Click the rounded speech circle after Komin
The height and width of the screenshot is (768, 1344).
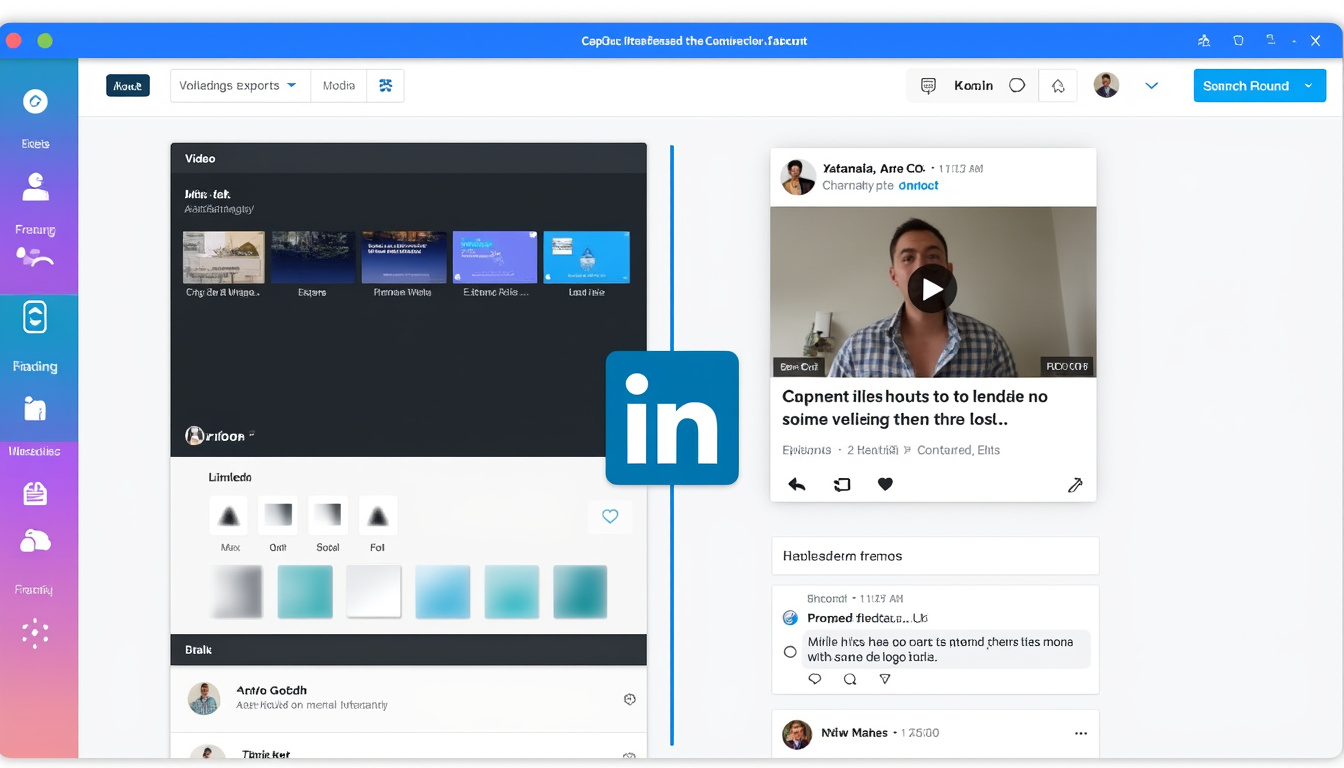1017,86
